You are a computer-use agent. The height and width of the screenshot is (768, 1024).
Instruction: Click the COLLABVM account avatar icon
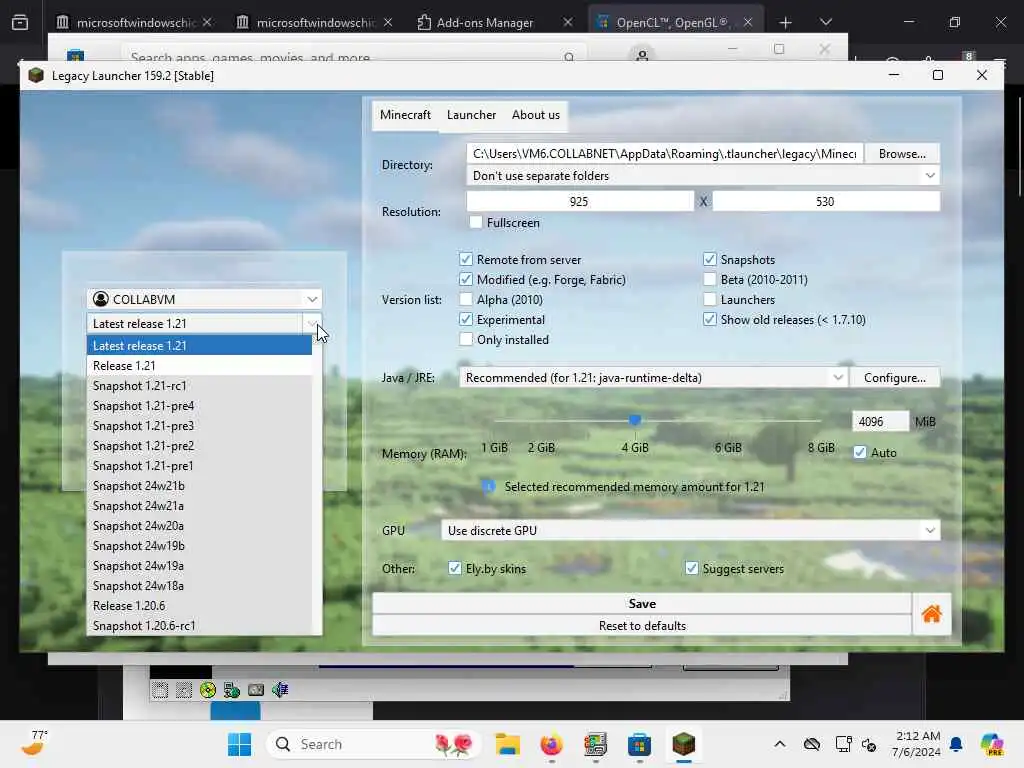click(x=101, y=299)
